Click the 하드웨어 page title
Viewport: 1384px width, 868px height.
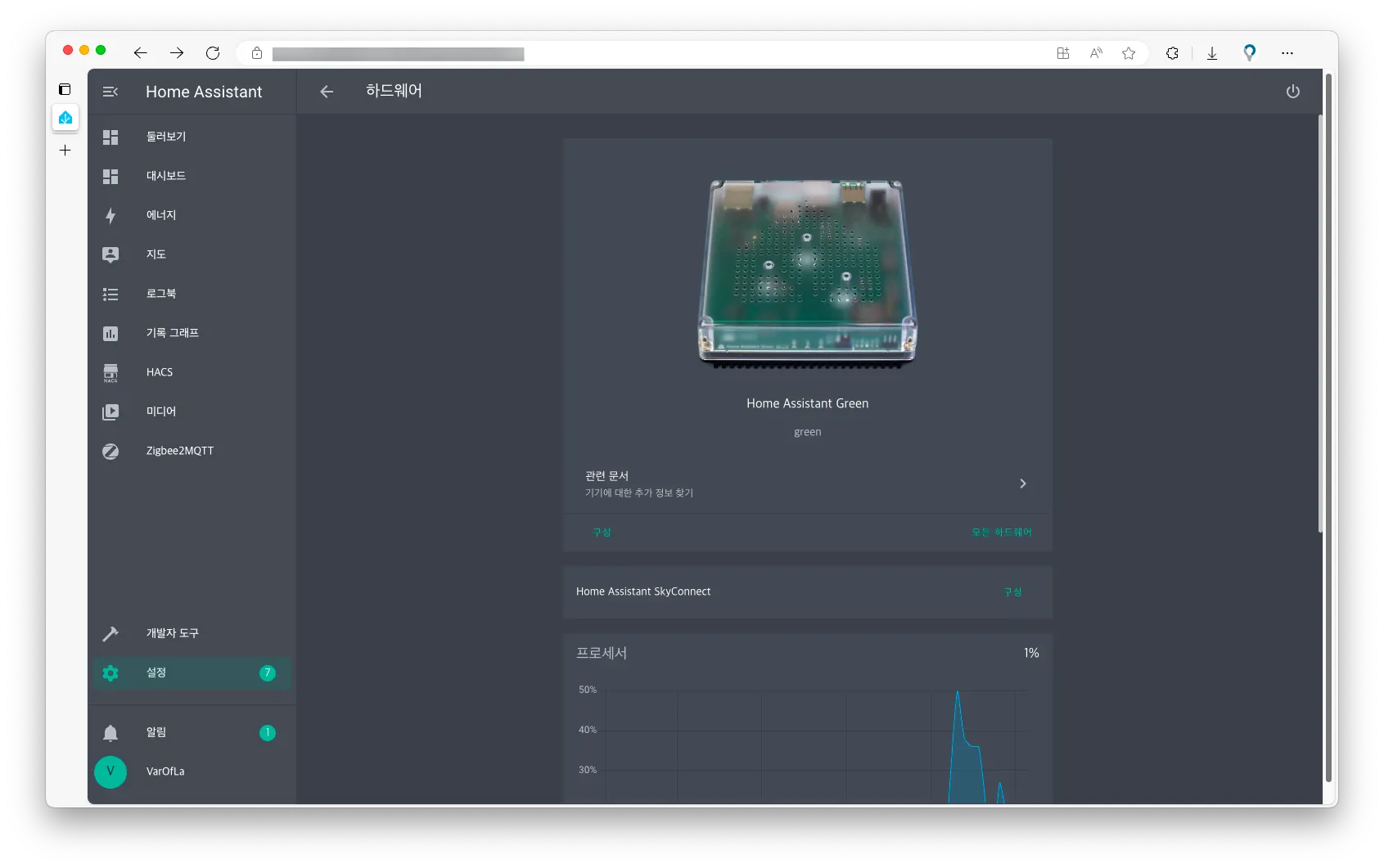point(394,91)
